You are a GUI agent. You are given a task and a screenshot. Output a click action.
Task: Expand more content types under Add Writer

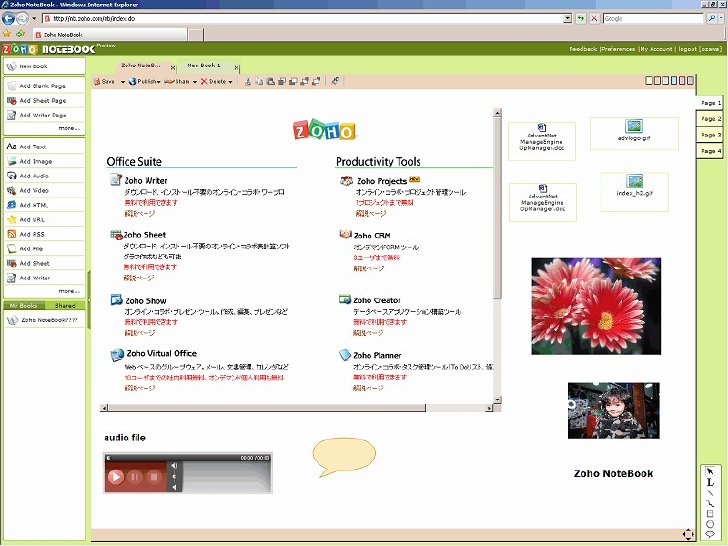click(x=69, y=291)
